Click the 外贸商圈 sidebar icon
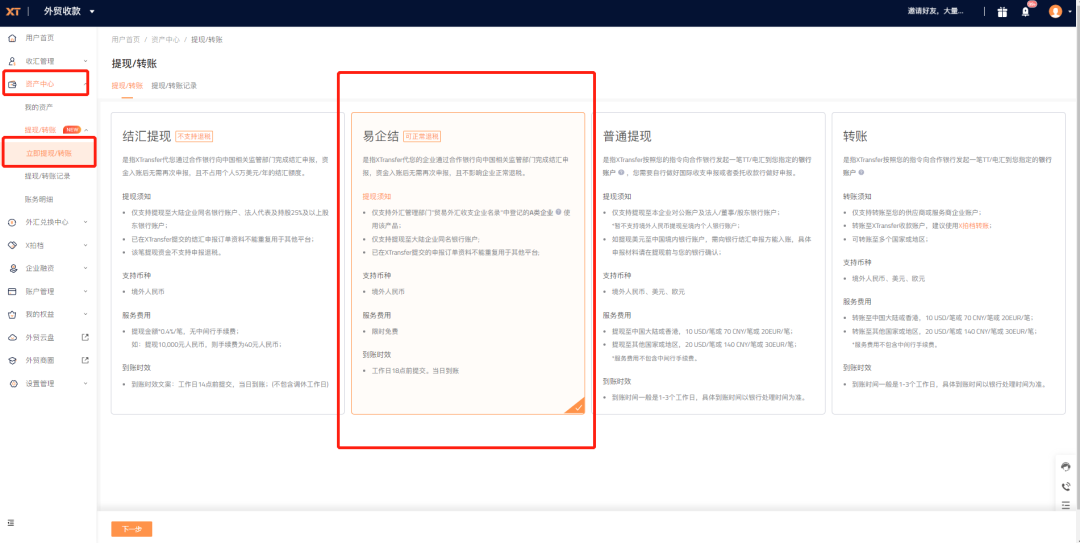 coord(12,360)
